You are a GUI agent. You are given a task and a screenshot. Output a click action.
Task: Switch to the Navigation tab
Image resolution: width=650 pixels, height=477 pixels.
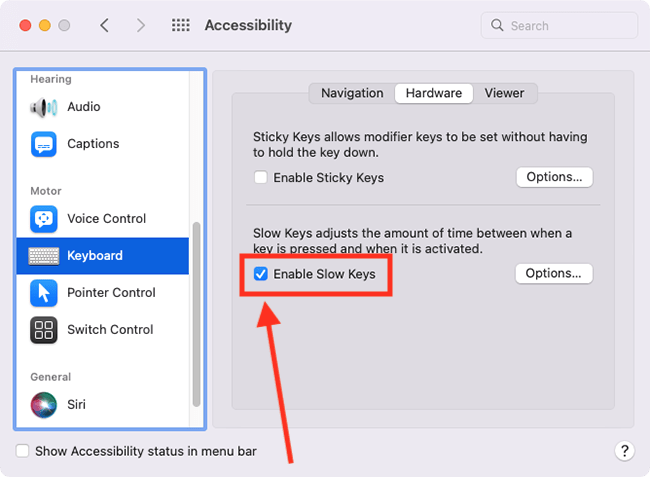(352, 93)
